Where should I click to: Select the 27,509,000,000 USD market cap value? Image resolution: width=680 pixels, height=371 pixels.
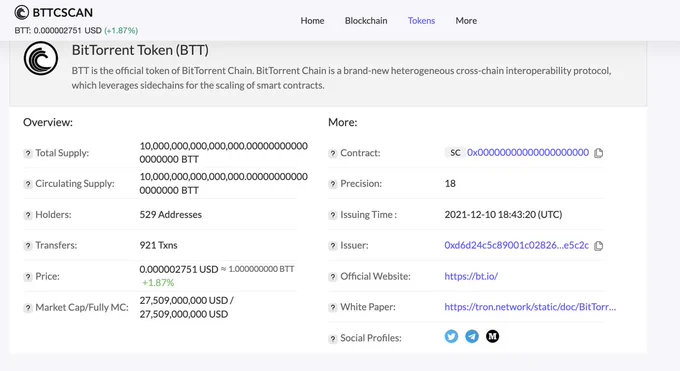186,307
